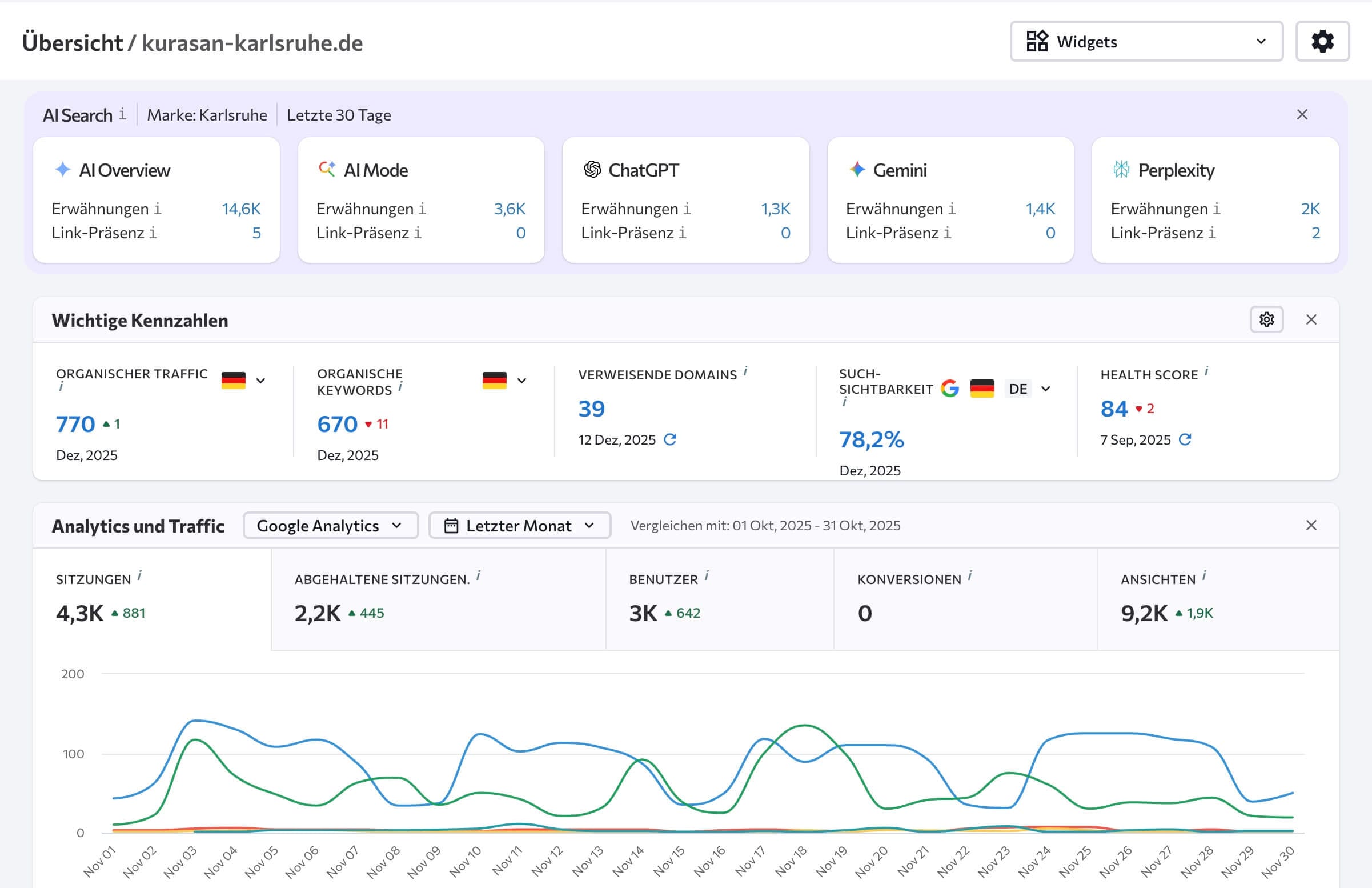Refresh the Verweisende Domains data
The image size is (1372, 888).
[670, 439]
